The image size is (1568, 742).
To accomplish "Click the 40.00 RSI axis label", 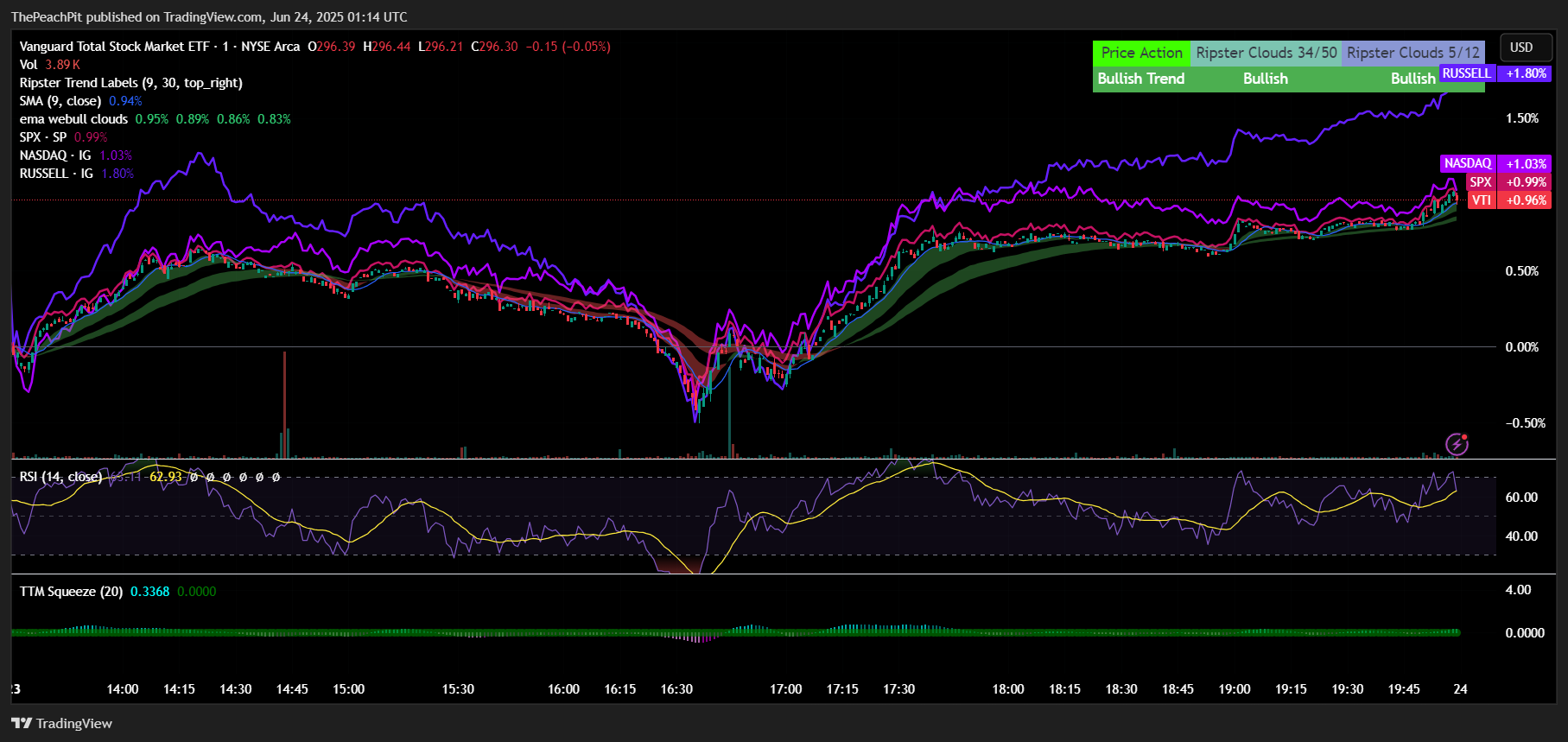I will [1521, 536].
